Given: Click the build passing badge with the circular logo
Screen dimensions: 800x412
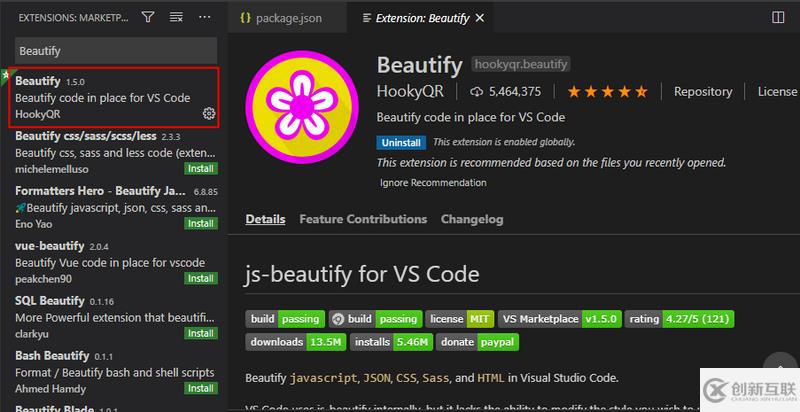Looking at the screenshot, I should 376,319.
